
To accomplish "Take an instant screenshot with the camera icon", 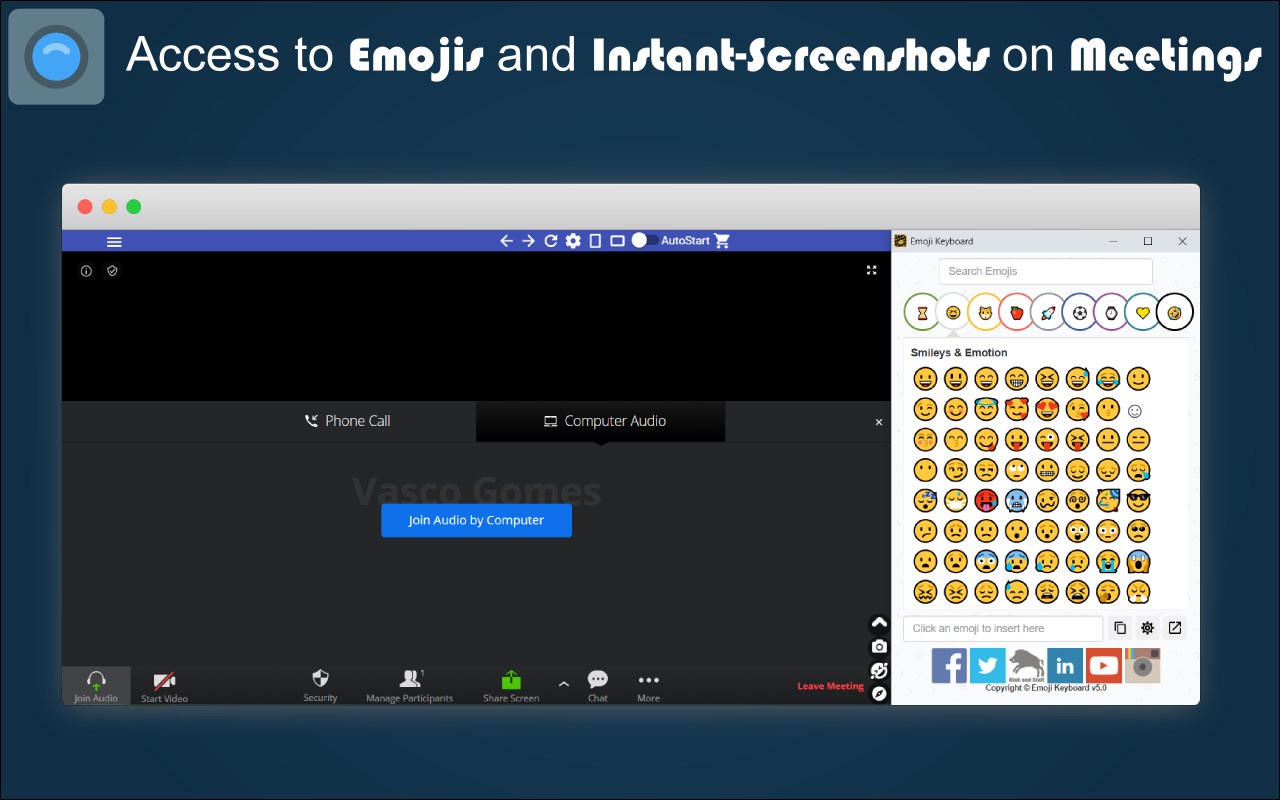I will tap(878, 645).
